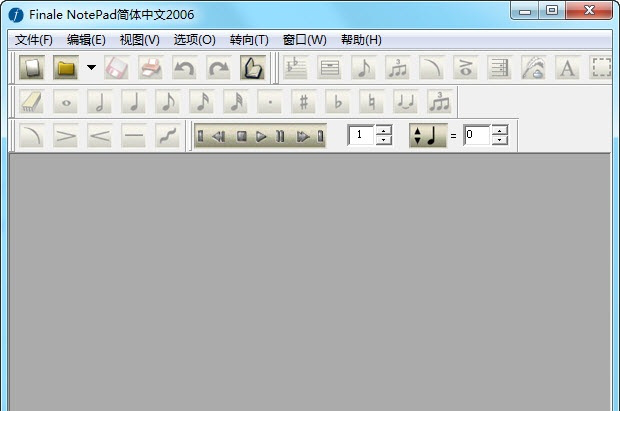
Task: Select the Repeat barline tool
Action: [500, 68]
